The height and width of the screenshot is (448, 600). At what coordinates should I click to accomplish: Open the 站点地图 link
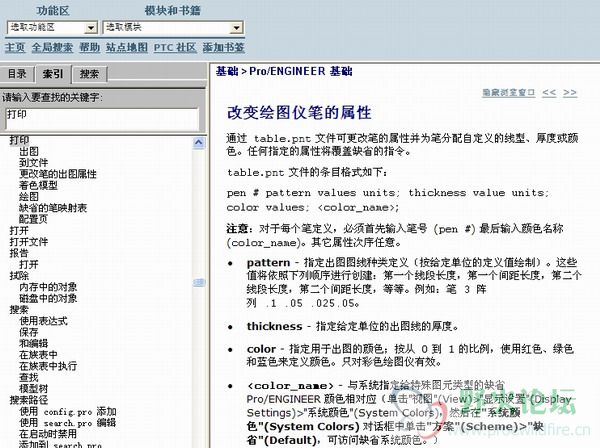point(127,47)
